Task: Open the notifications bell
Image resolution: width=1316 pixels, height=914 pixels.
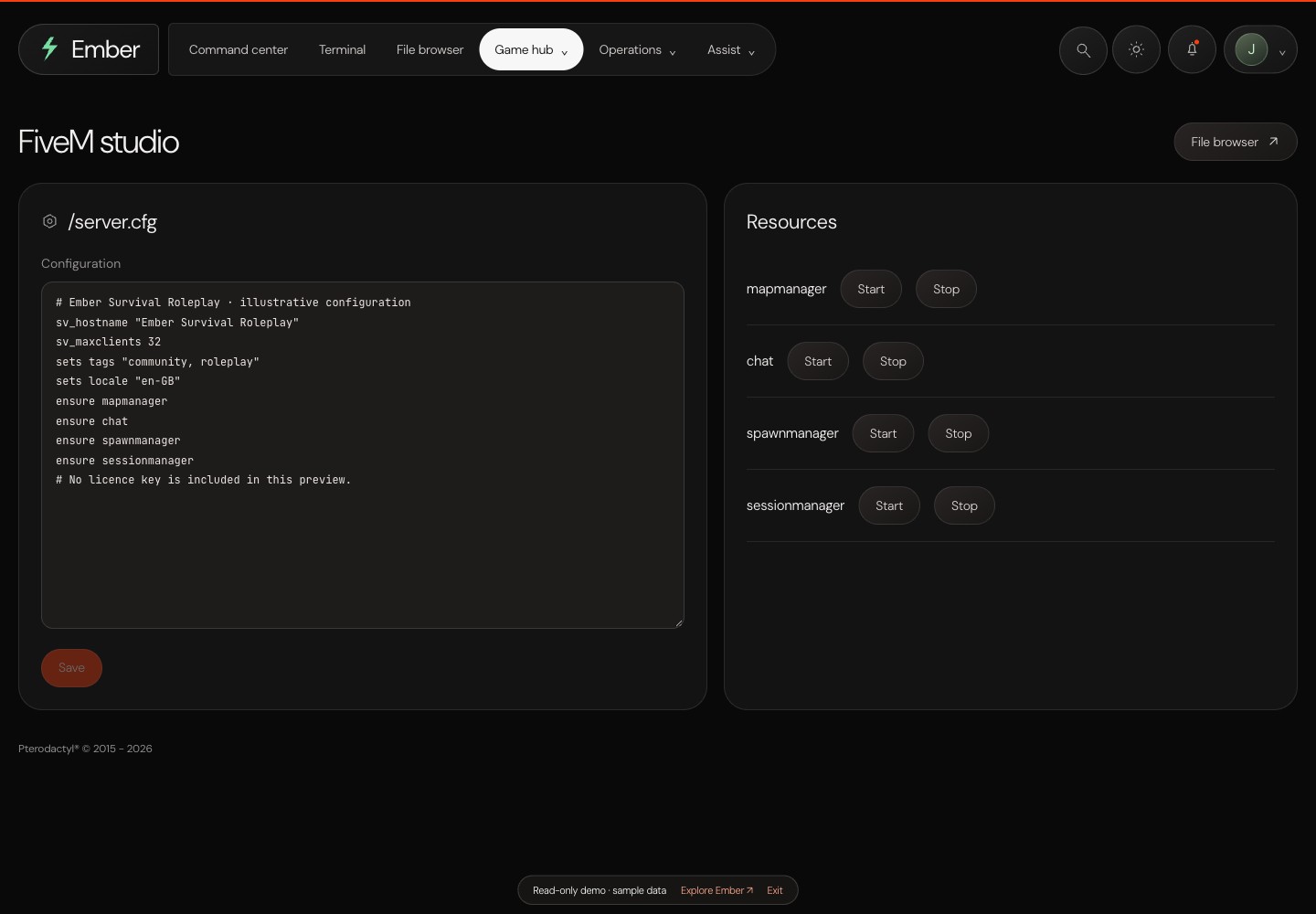Action: click(x=1192, y=50)
